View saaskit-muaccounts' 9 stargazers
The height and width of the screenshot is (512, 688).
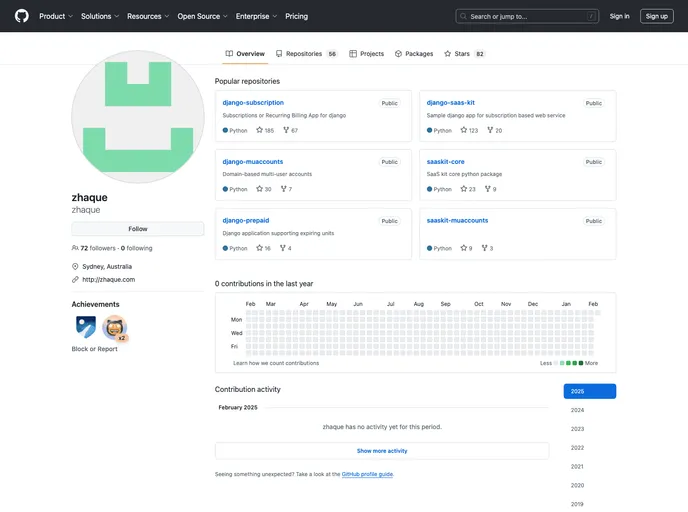click(466, 248)
